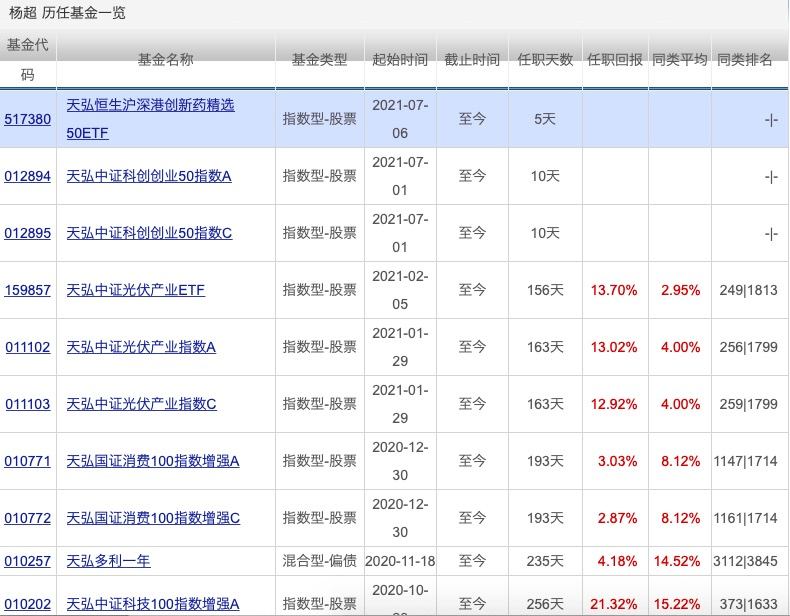
Task: Click fund code 011102
Action: pos(28,347)
